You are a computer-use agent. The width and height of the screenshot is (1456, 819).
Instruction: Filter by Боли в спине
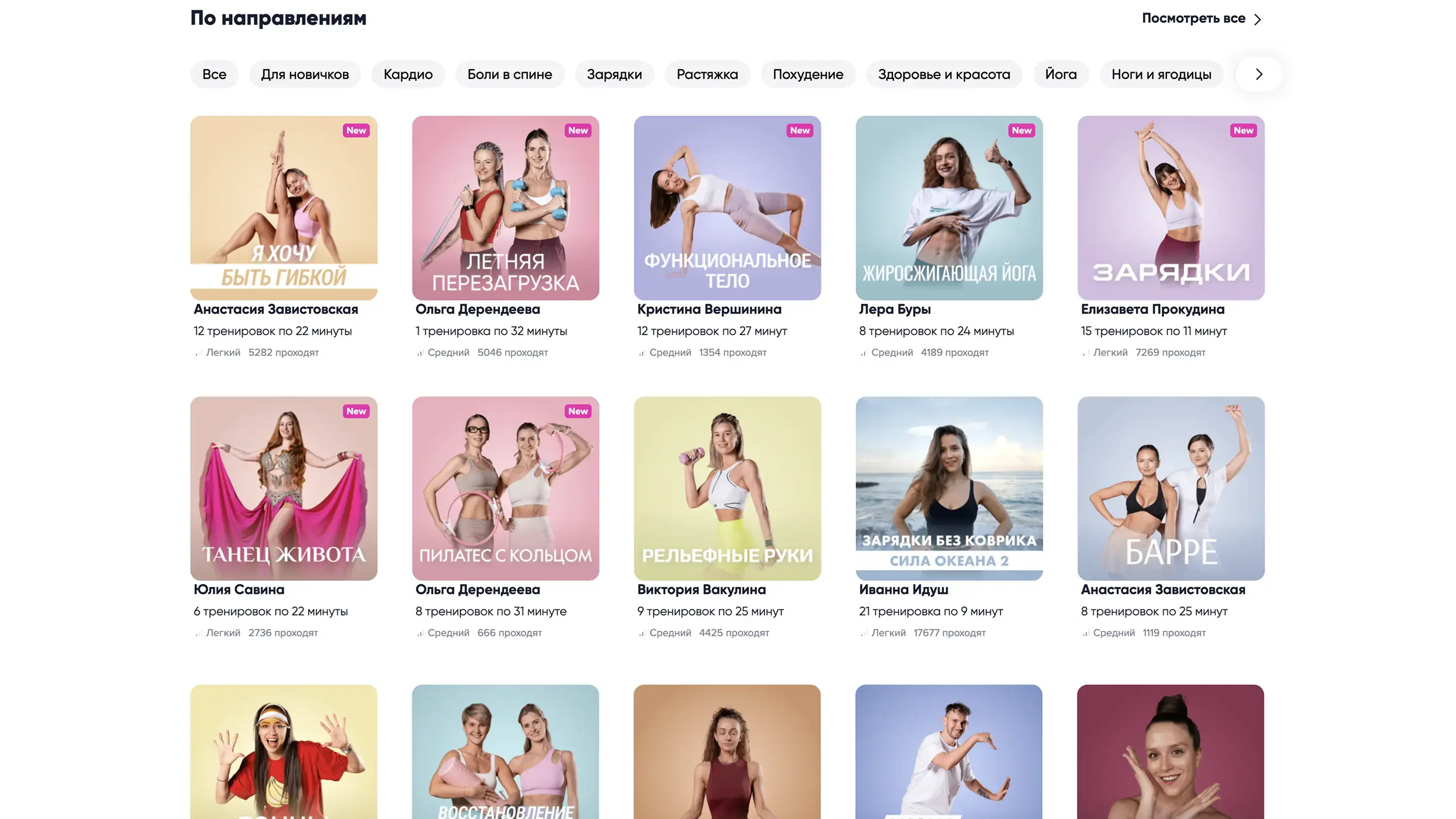pyautogui.click(x=509, y=74)
